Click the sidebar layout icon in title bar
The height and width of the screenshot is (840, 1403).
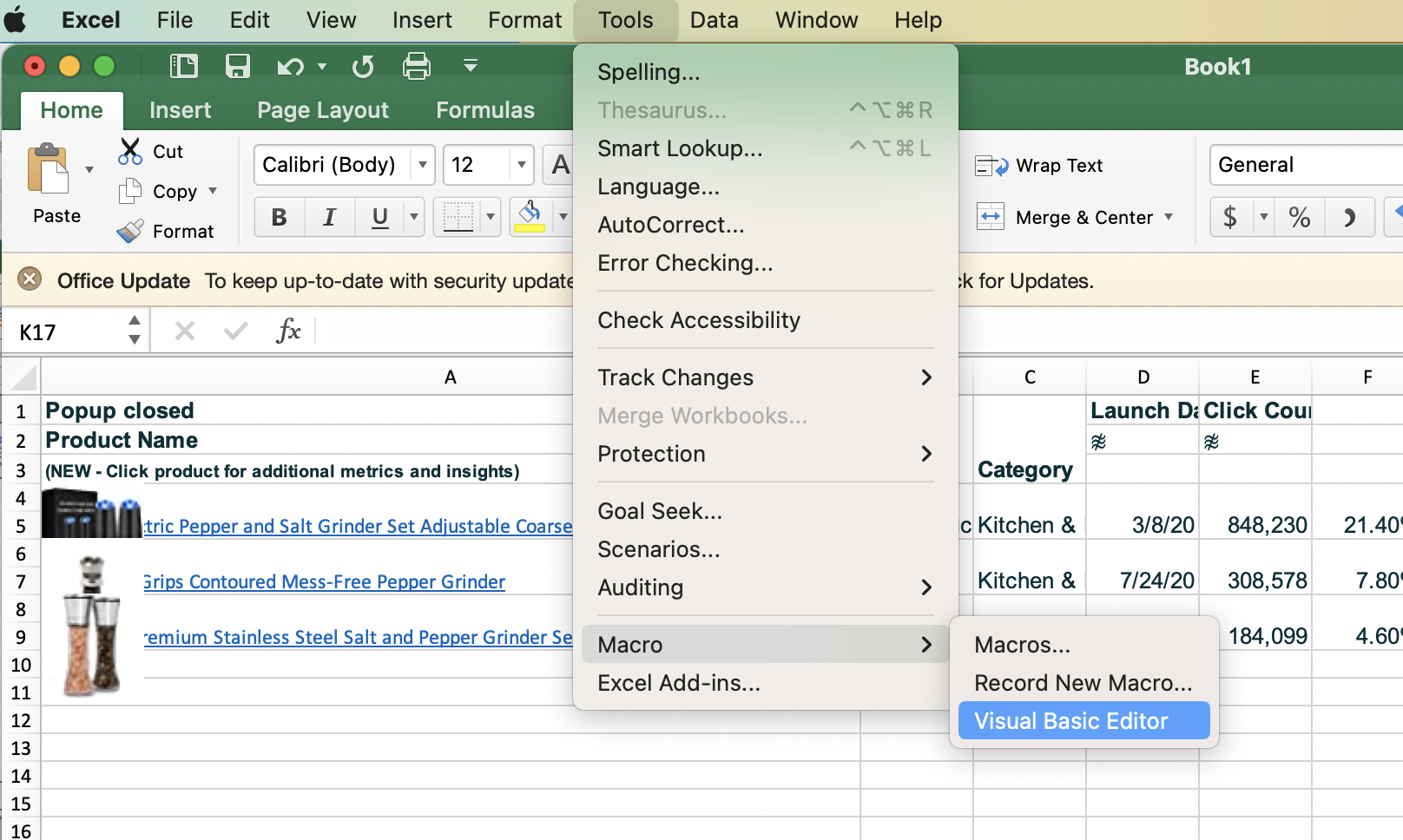pos(184,66)
